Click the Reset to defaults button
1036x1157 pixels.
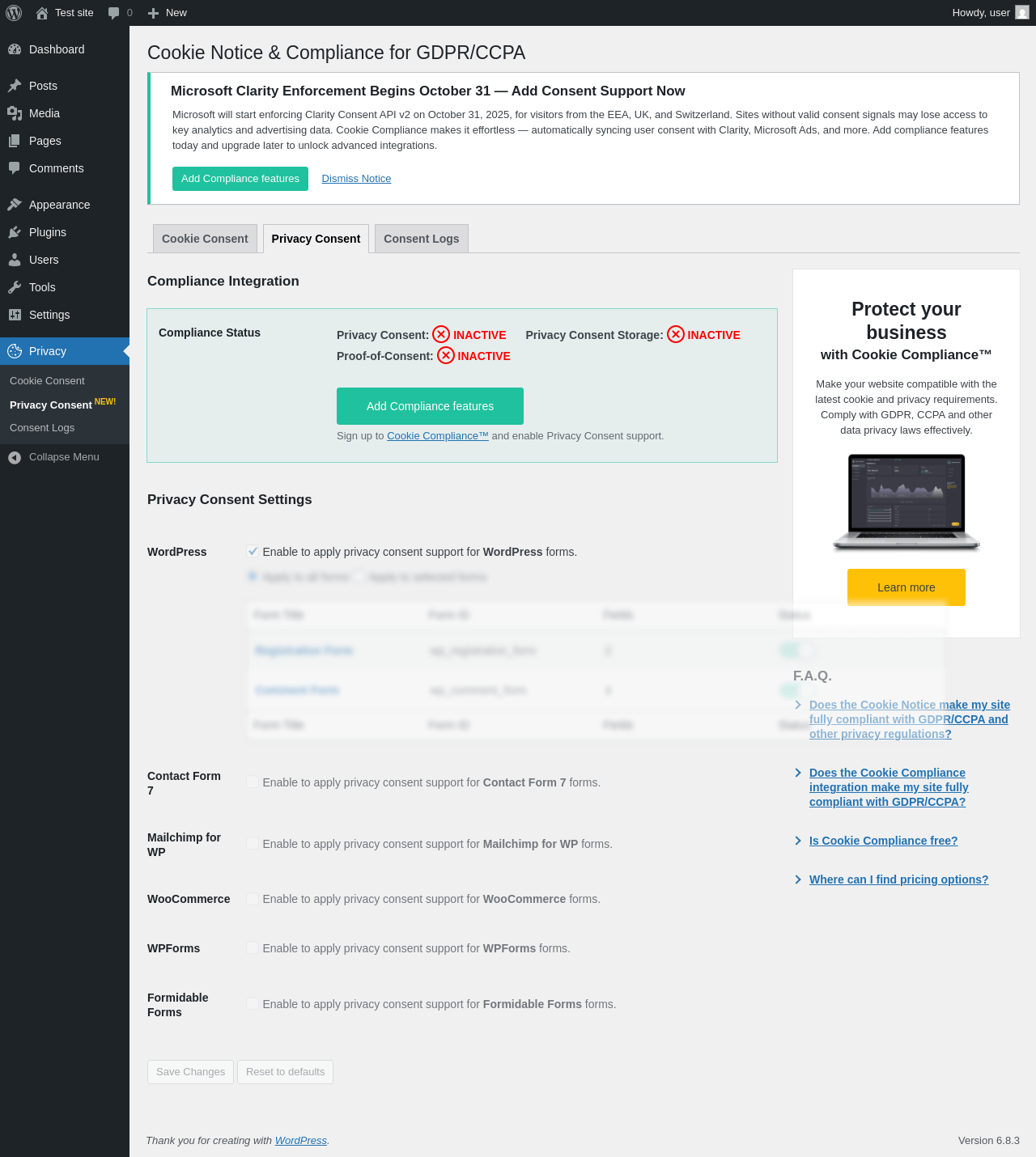tap(285, 1072)
